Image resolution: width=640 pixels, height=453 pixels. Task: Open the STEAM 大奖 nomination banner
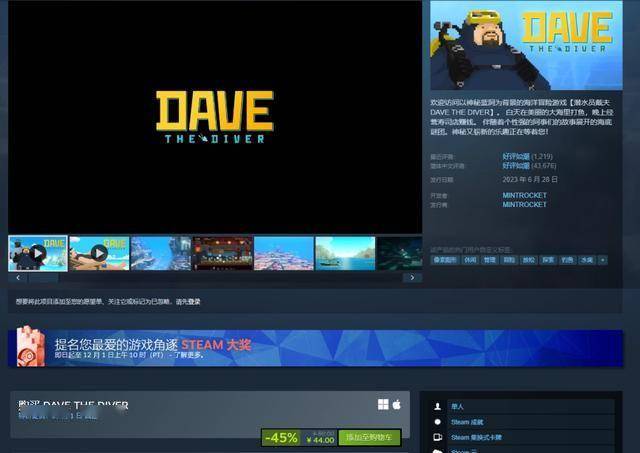click(320, 348)
